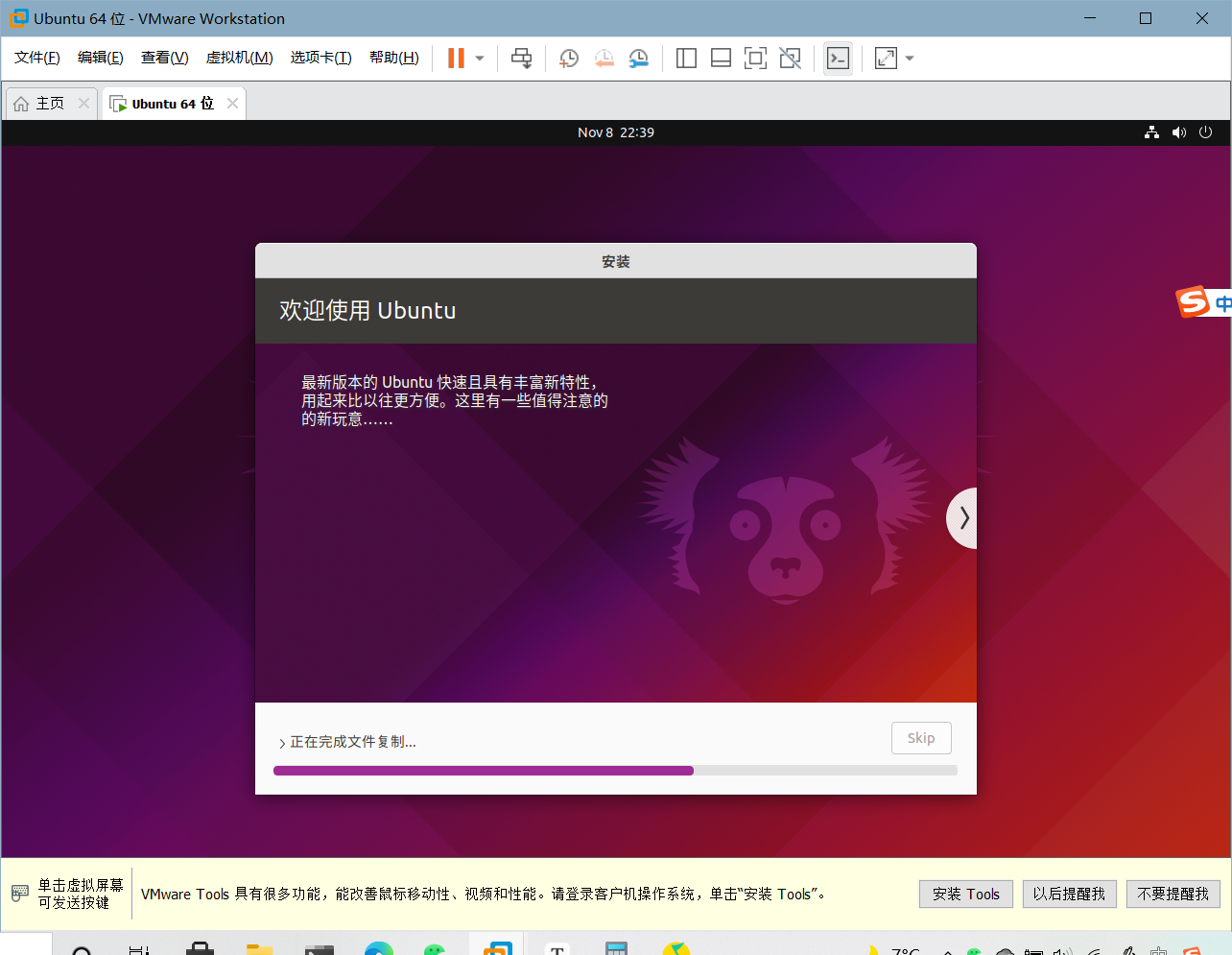This screenshot has width=1232, height=955.
Task: Click the Ubuntu volume speaker icon
Action: click(x=1178, y=132)
